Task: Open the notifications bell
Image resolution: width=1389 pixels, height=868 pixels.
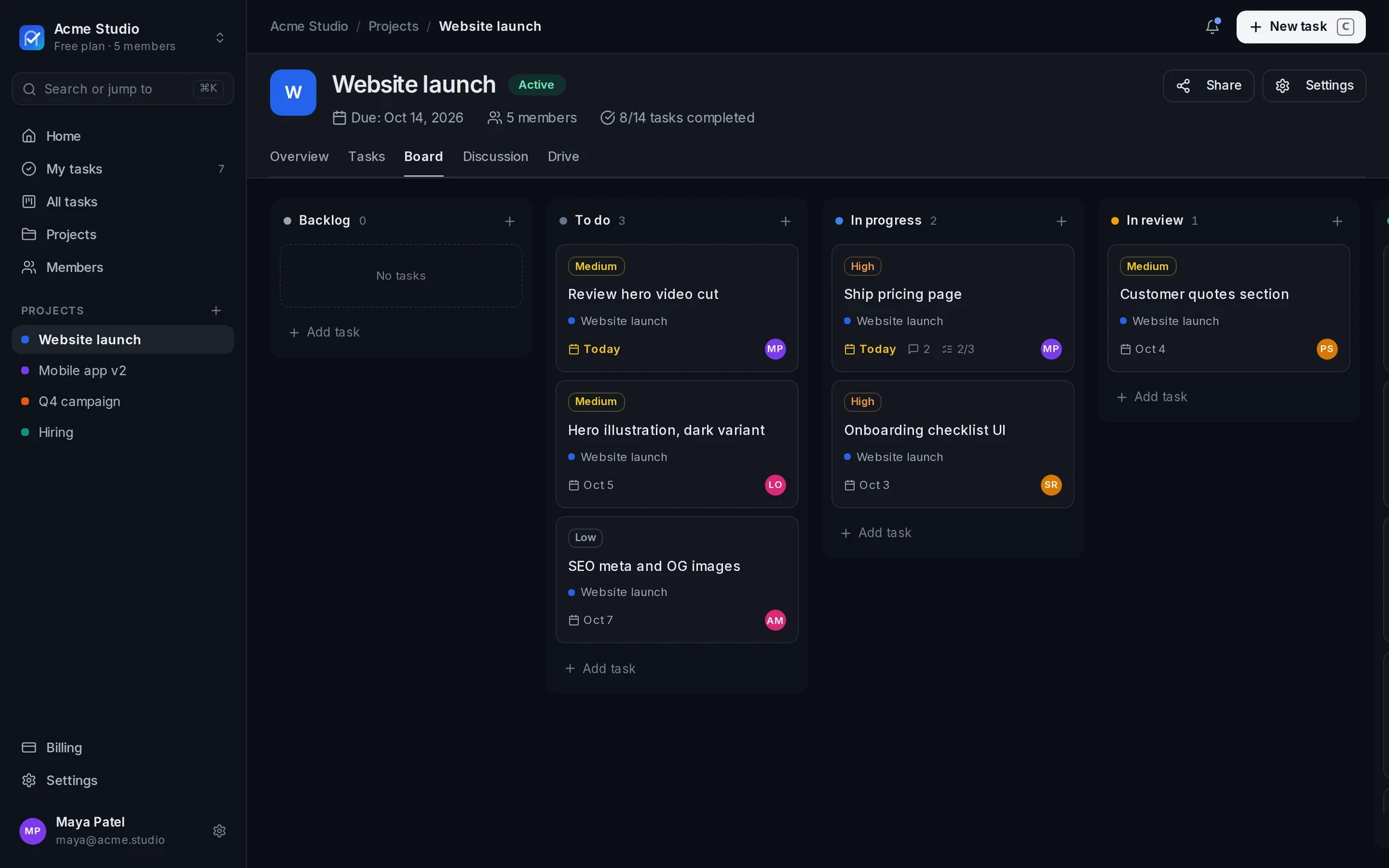Action: 1212,26
